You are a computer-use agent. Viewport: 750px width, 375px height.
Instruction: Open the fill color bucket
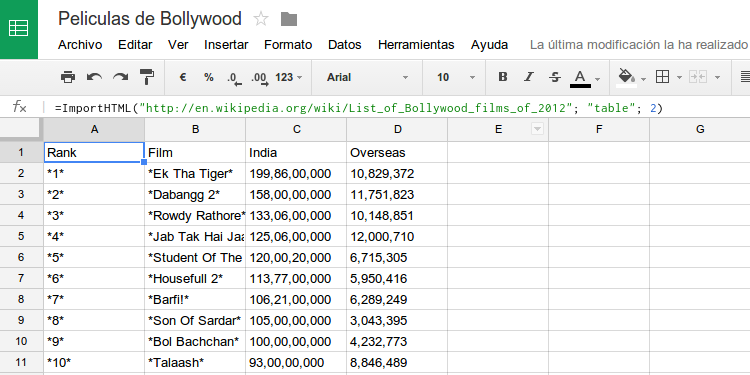pos(626,77)
